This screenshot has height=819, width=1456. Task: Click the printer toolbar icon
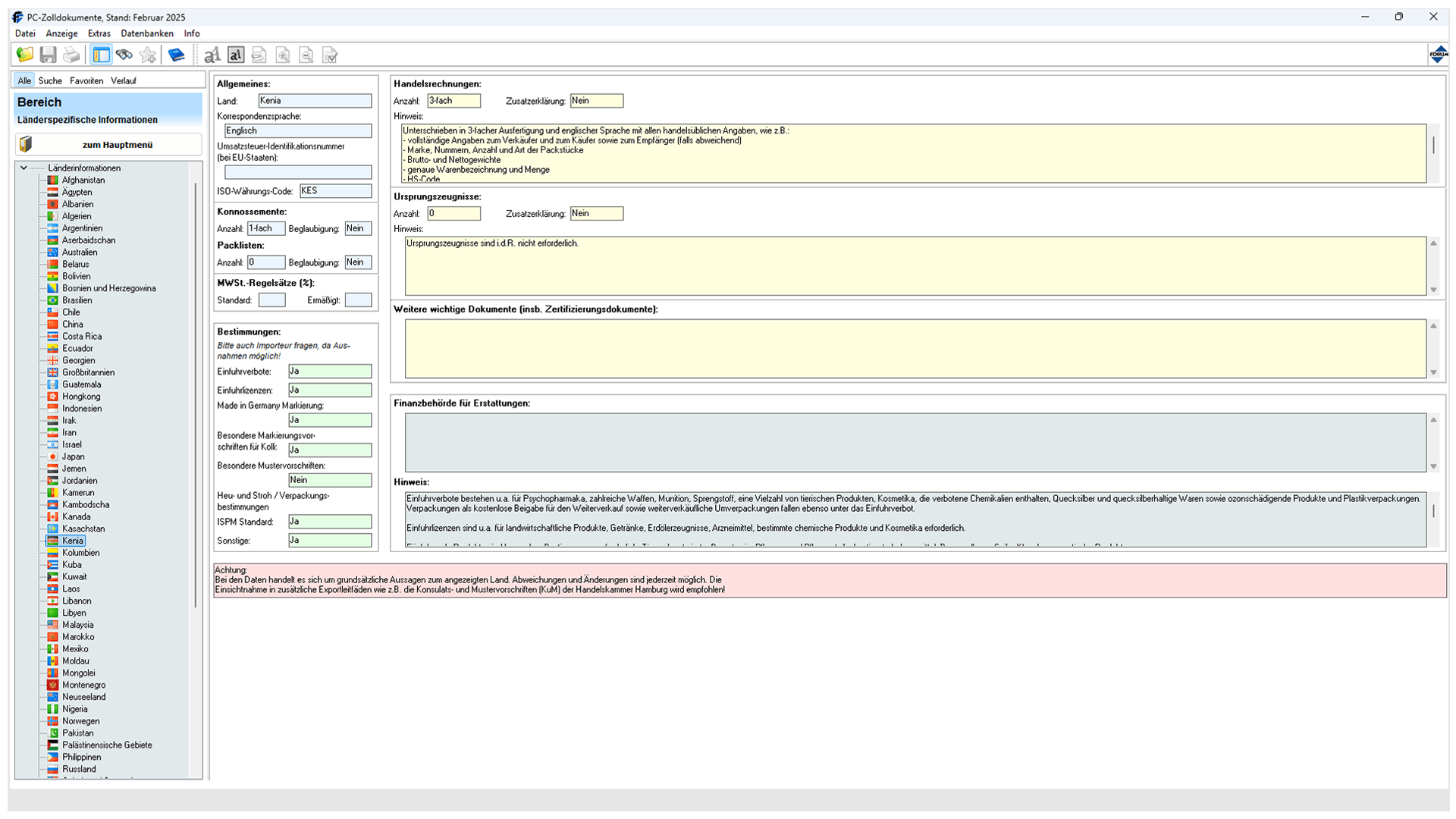tap(72, 55)
